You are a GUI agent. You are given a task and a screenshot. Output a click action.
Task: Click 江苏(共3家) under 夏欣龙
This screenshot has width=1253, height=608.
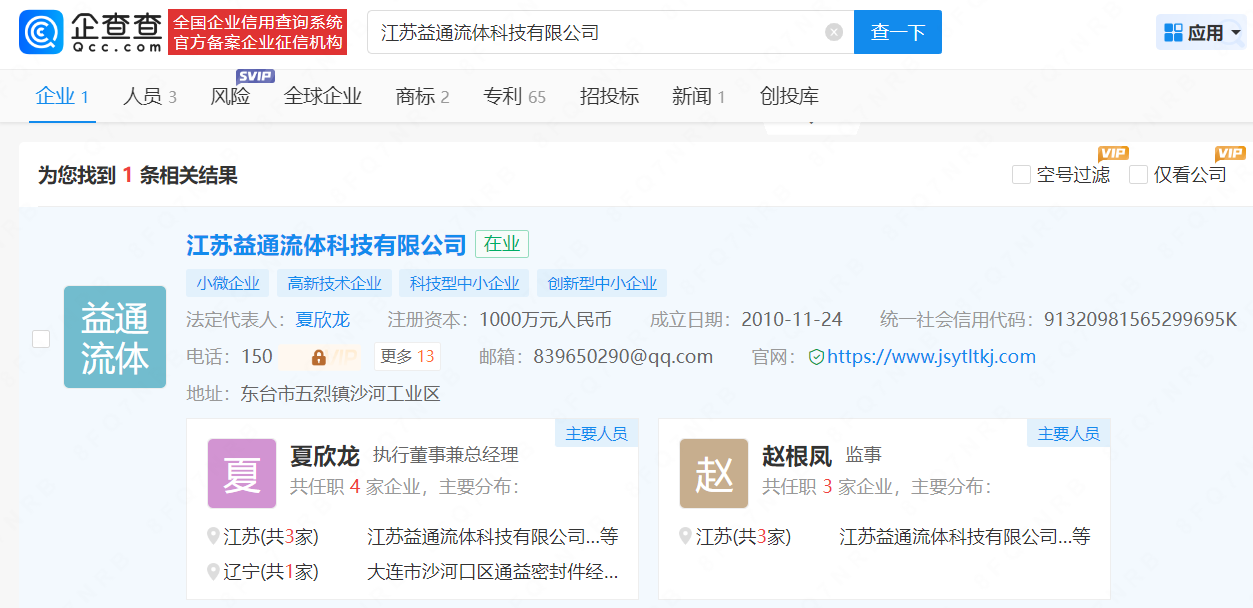(x=271, y=537)
